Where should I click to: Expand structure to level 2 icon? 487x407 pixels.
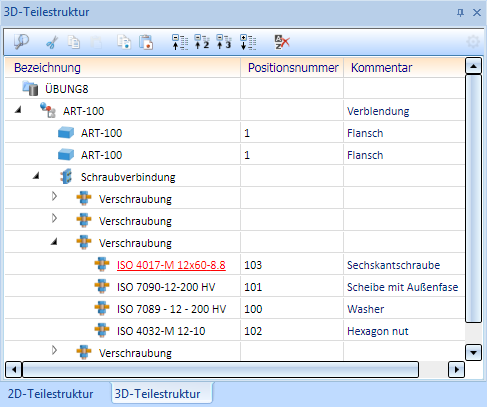tap(202, 42)
